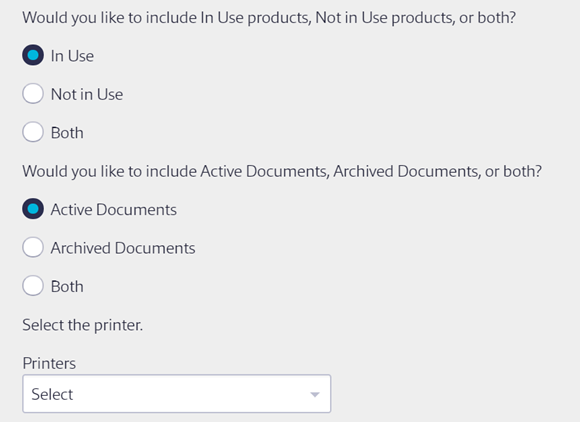580x422 pixels.
Task: Click the "Archived Documents" label text
Action: coord(123,248)
